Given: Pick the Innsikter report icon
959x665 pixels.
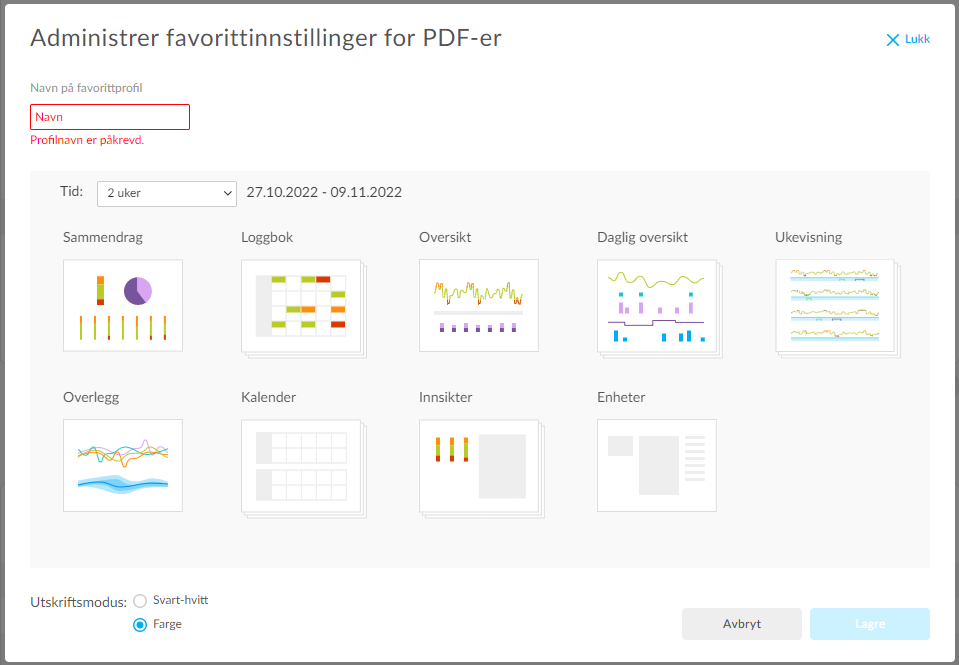Looking at the screenshot, I should click(x=479, y=465).
